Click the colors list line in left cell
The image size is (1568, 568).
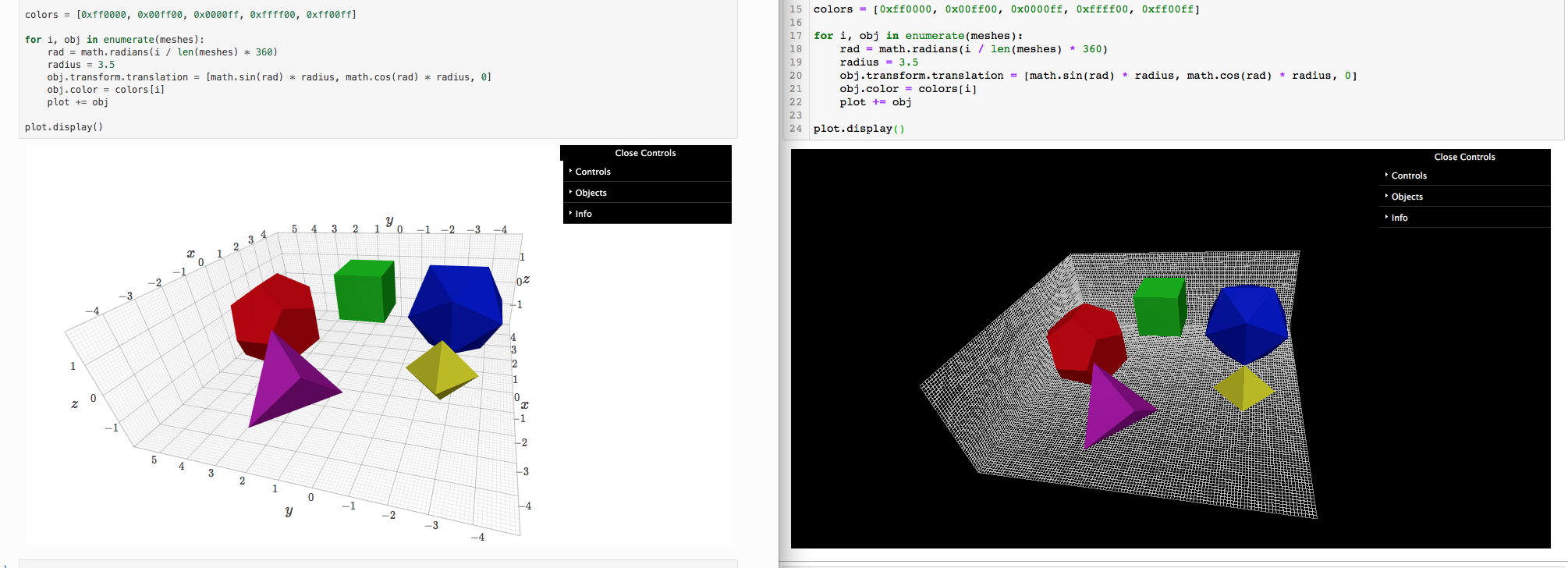click(190, 15)
